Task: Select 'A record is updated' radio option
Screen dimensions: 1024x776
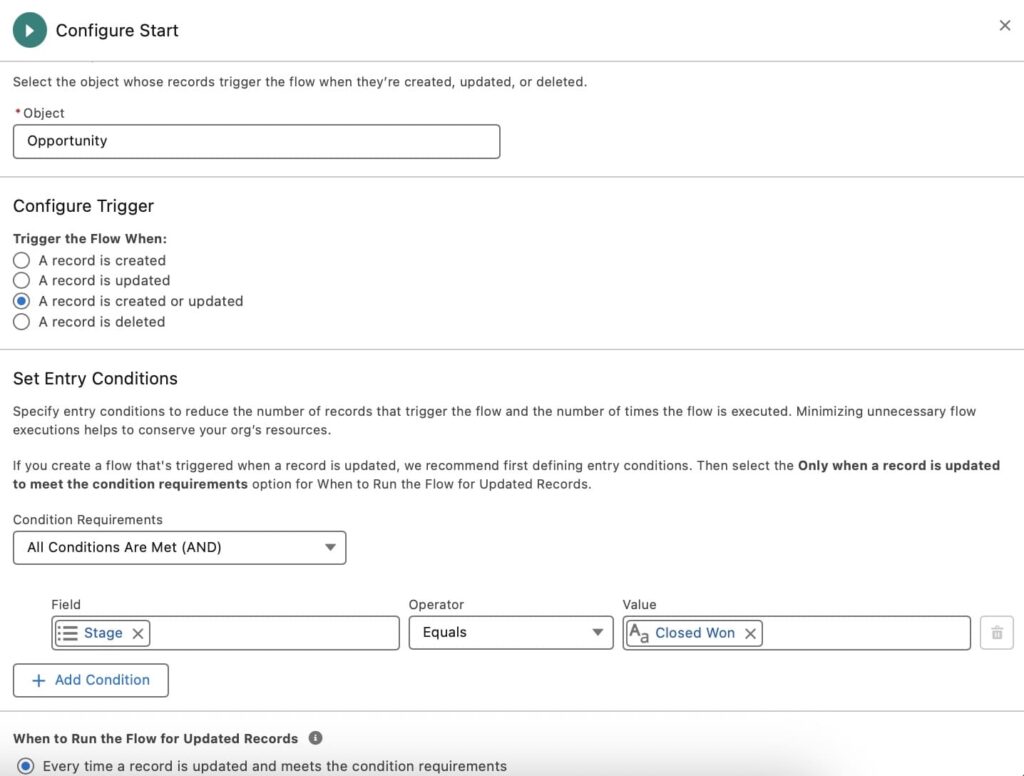Action: 22,281
